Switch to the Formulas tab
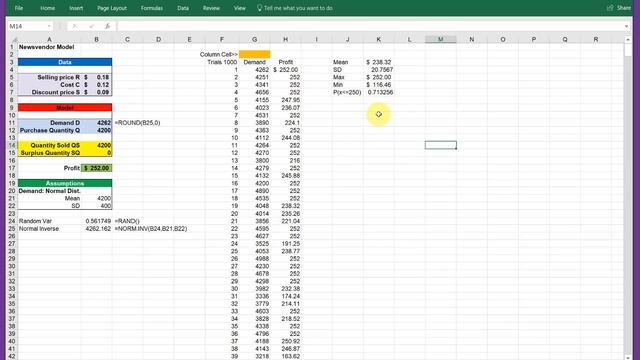Screen dimensions: 640x360 (151, 8)
